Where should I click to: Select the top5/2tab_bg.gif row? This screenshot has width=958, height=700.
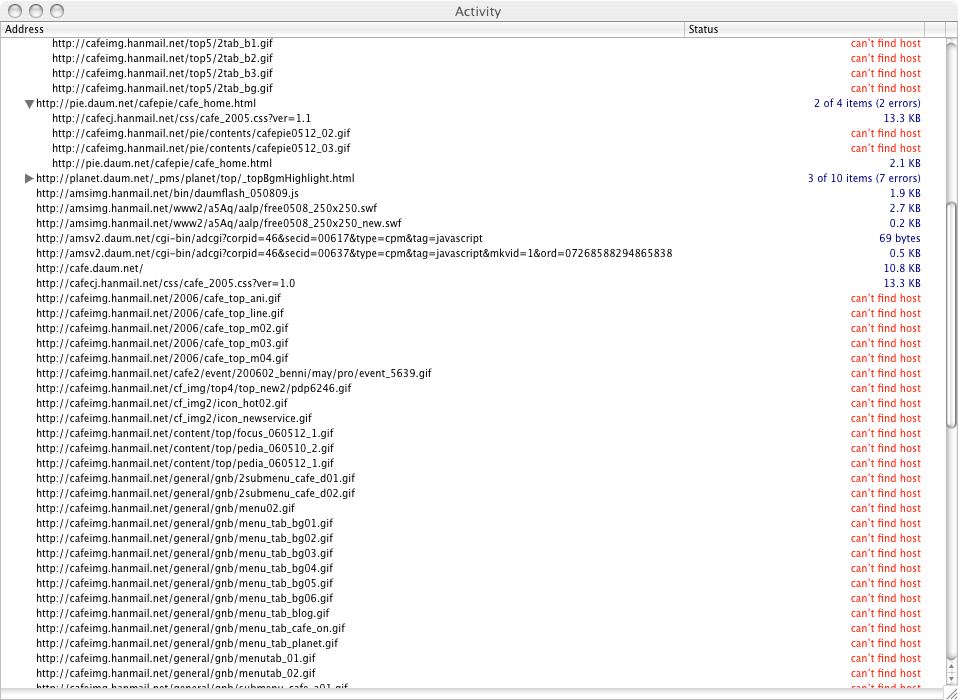[x=473, y=89]
